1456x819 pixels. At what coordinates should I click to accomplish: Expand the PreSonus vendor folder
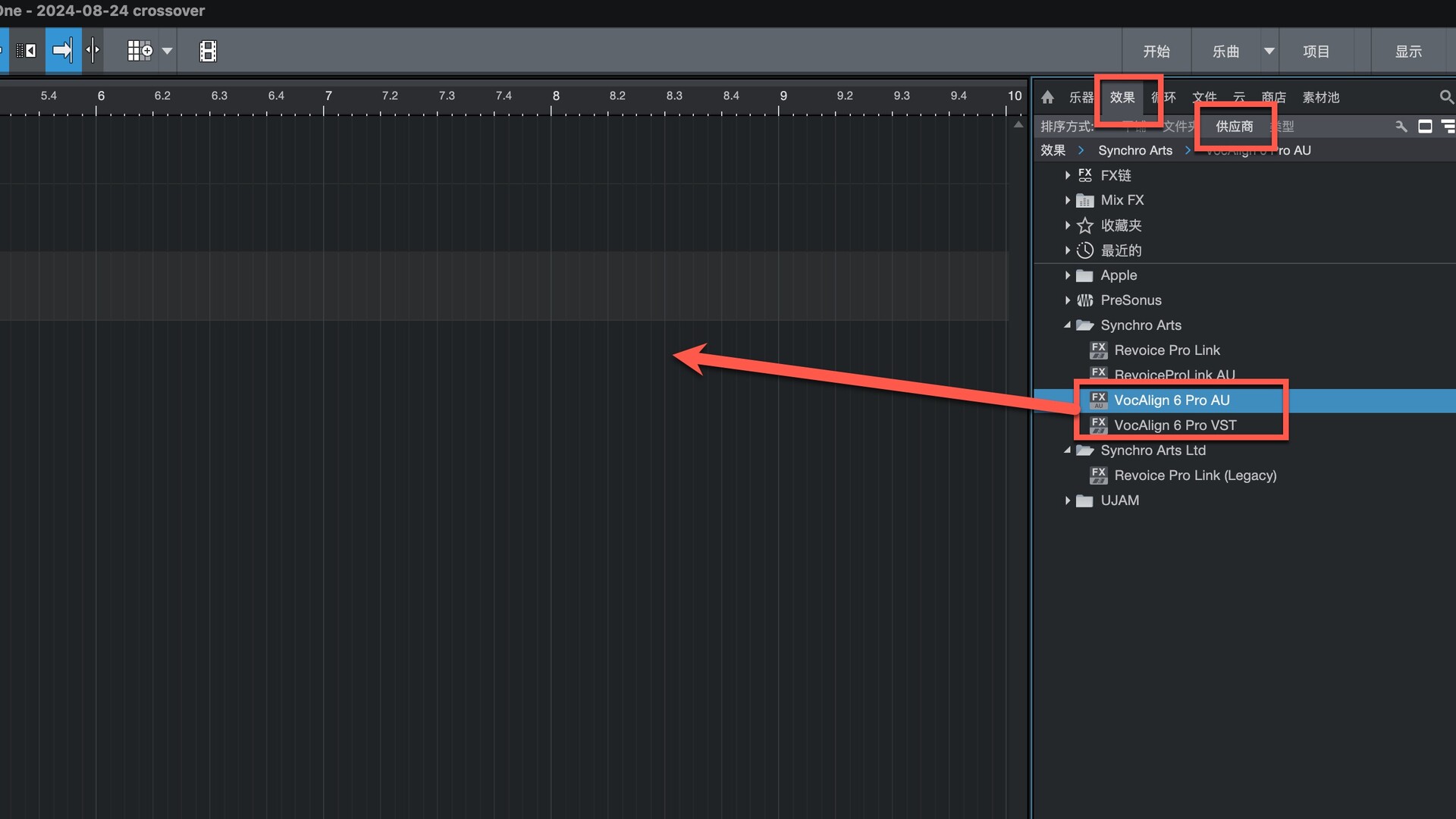(1068, 300)
